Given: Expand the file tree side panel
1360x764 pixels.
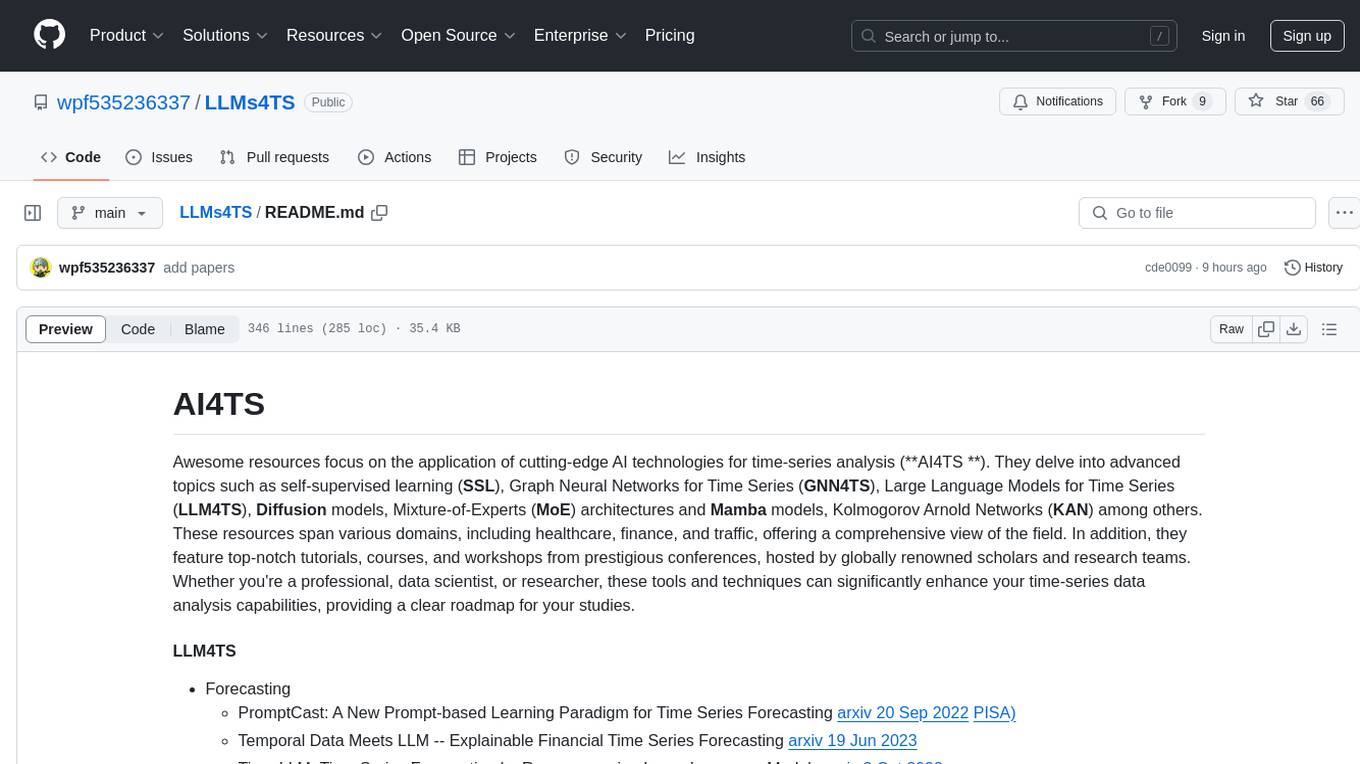Looking at the screenshot, I should click(33, 213).
